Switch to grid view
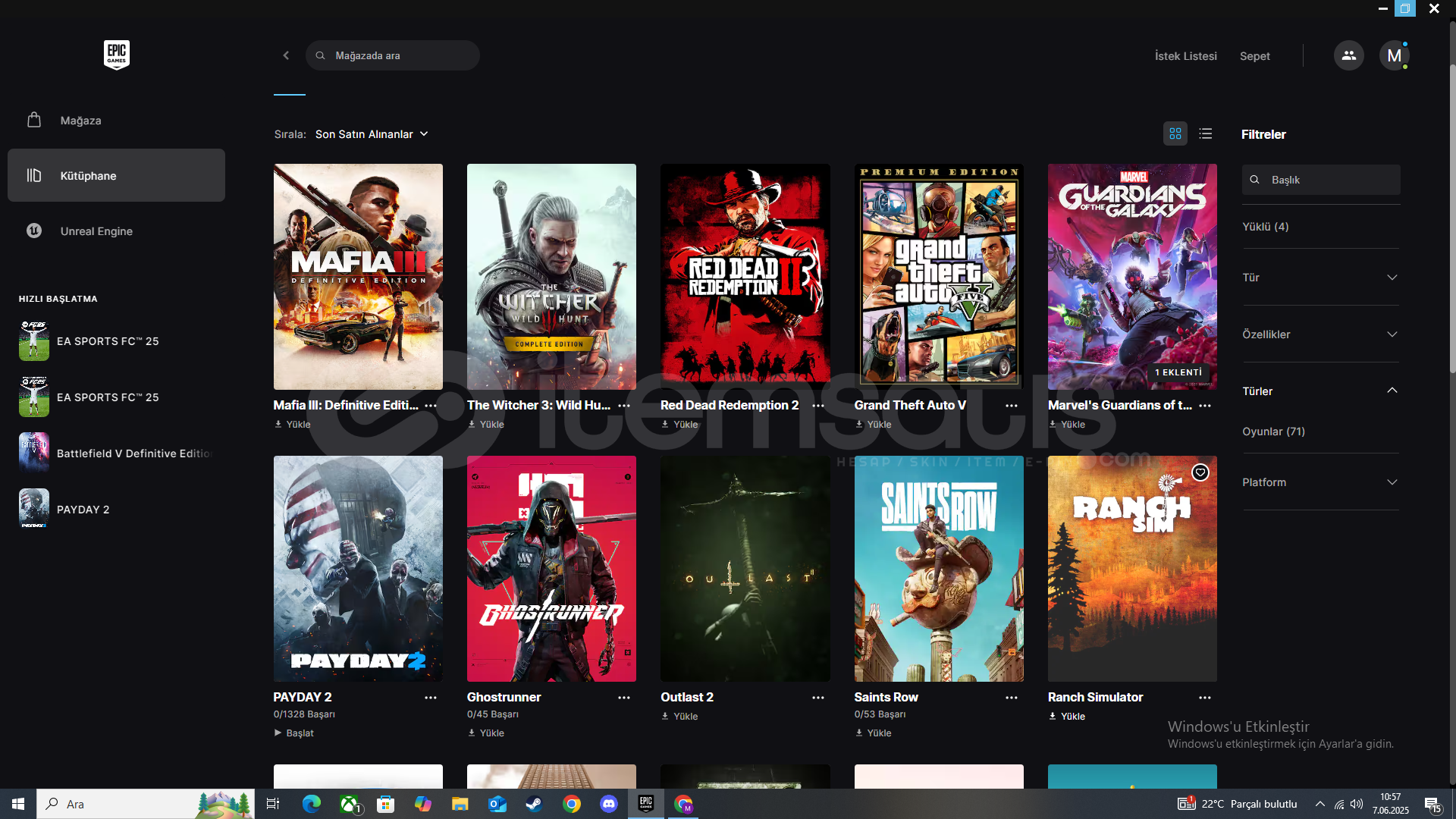This screenshot has width=1456, height=819. pos(1175,134)
